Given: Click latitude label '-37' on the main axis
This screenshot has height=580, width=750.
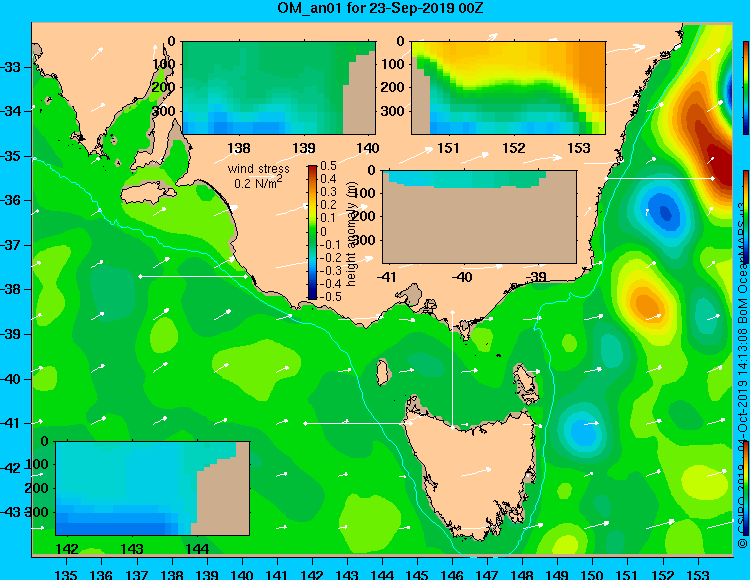Looking at the screenshot, I should point(11,245).
